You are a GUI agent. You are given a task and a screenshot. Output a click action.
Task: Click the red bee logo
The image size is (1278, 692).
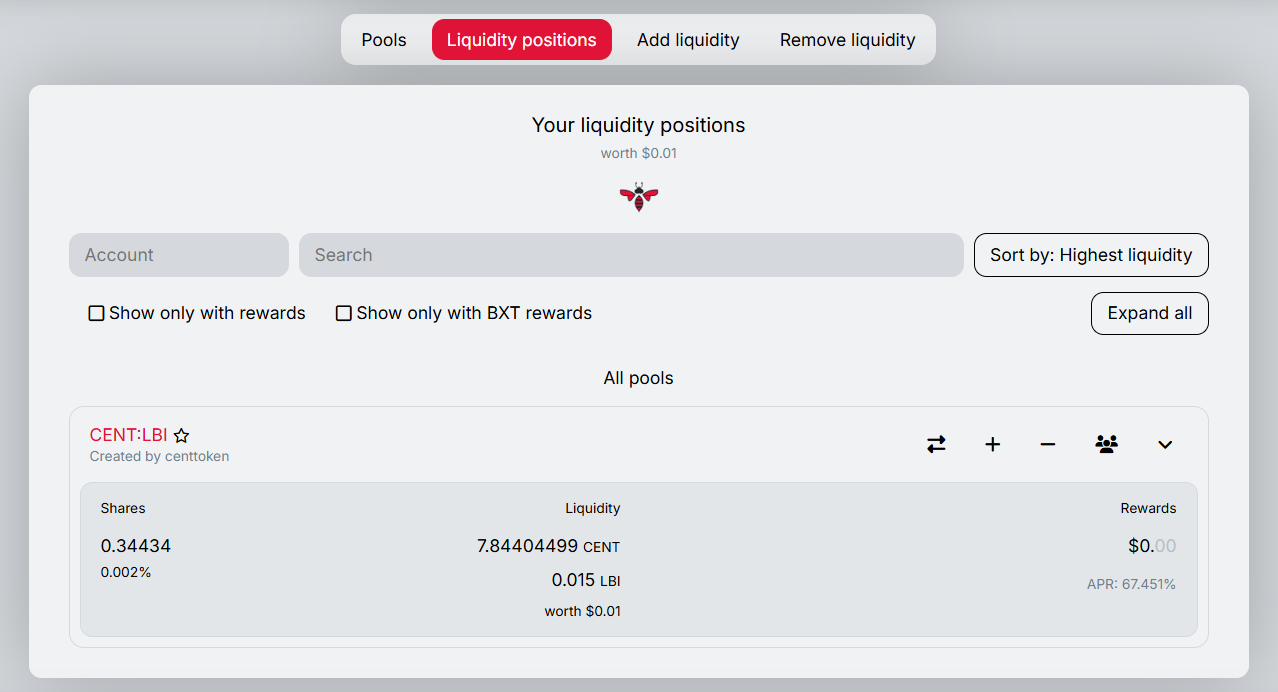coord(638,196)
